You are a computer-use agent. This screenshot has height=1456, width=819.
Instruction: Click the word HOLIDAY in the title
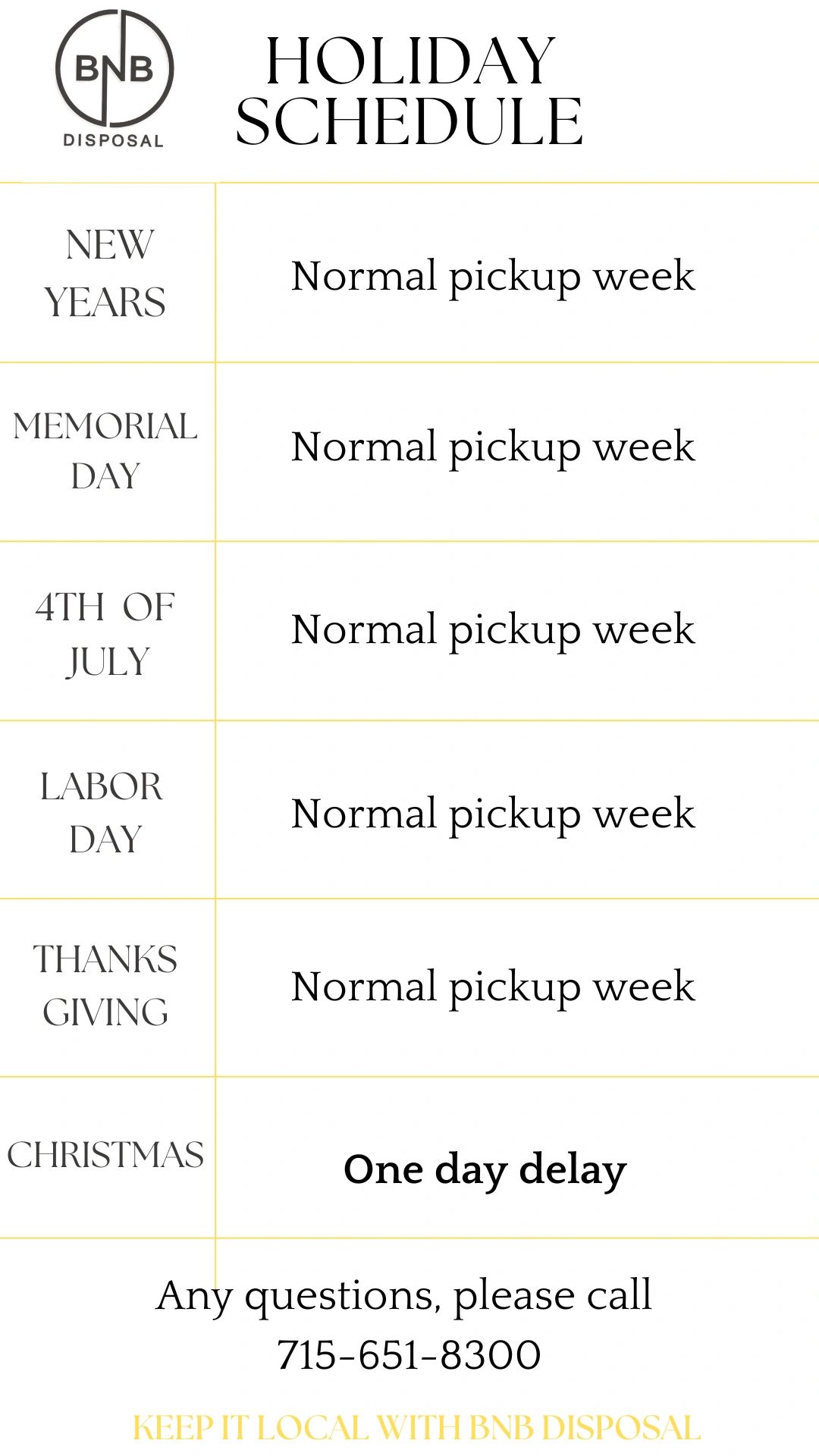(x=410, y=61)
